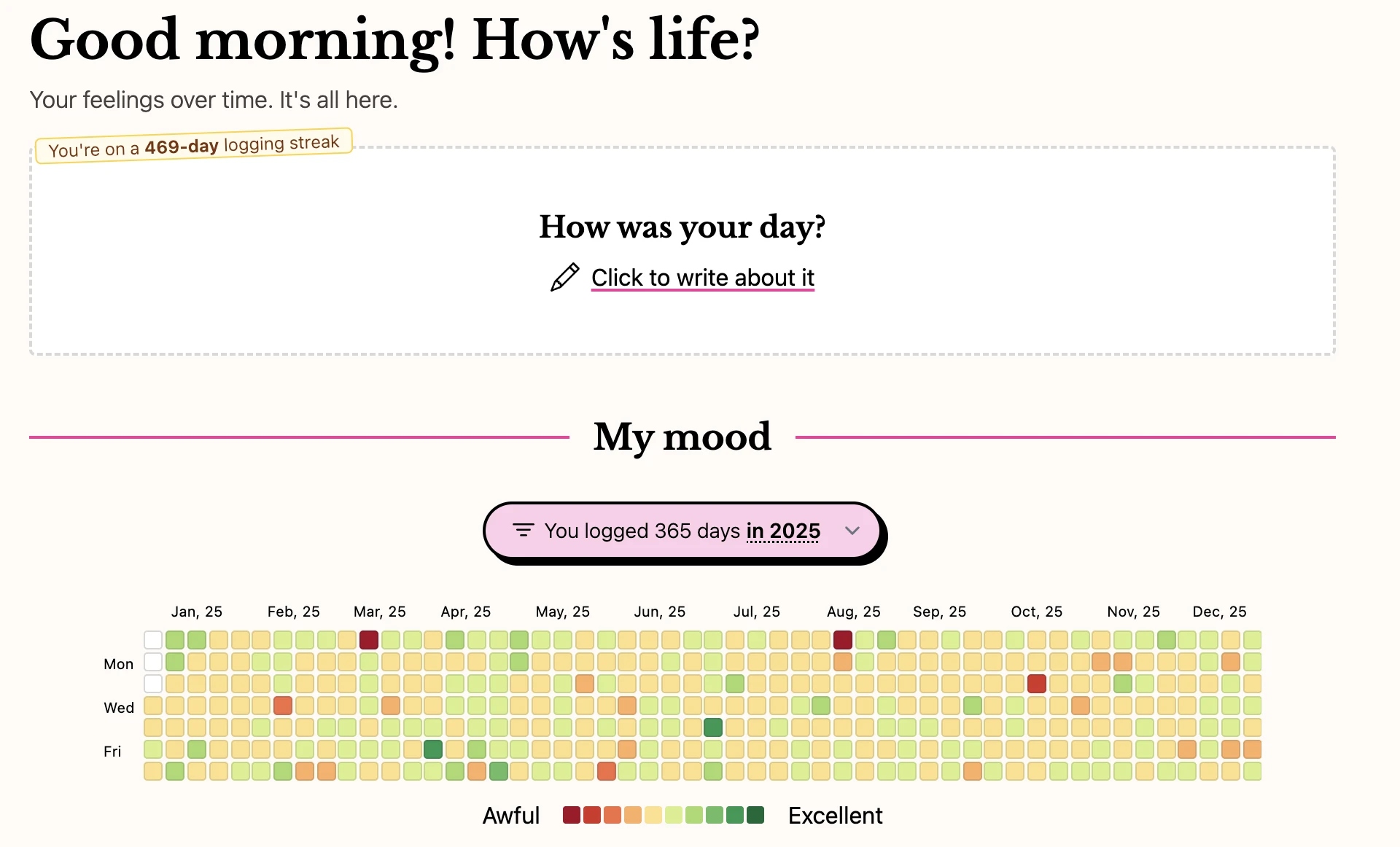The width and height of the screenshot is (1400, 847).
Task: Click the topmost empty white cell in January
Action: click(153, 640)
